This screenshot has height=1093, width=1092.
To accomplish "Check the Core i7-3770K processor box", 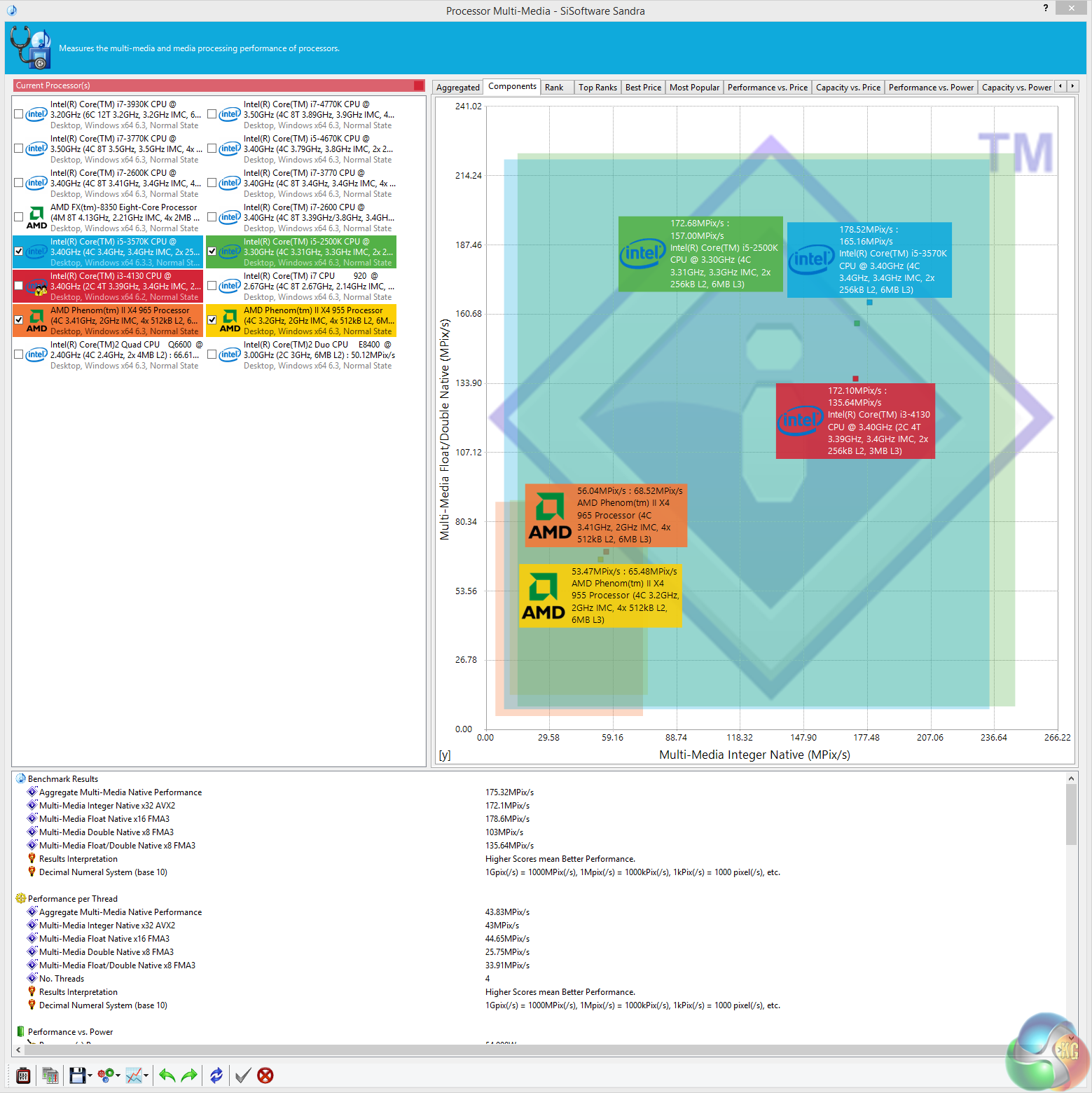I will coord(19,149).
